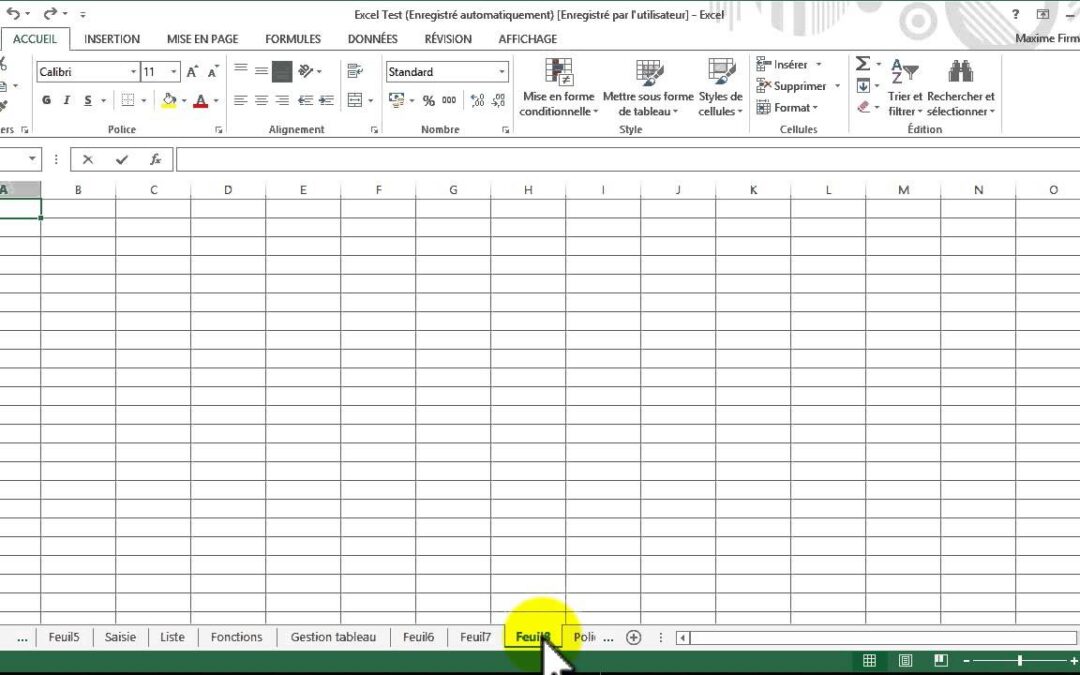Toggle italic (I) formatting
1080x675 pixels.
click(x=67, y=101)
